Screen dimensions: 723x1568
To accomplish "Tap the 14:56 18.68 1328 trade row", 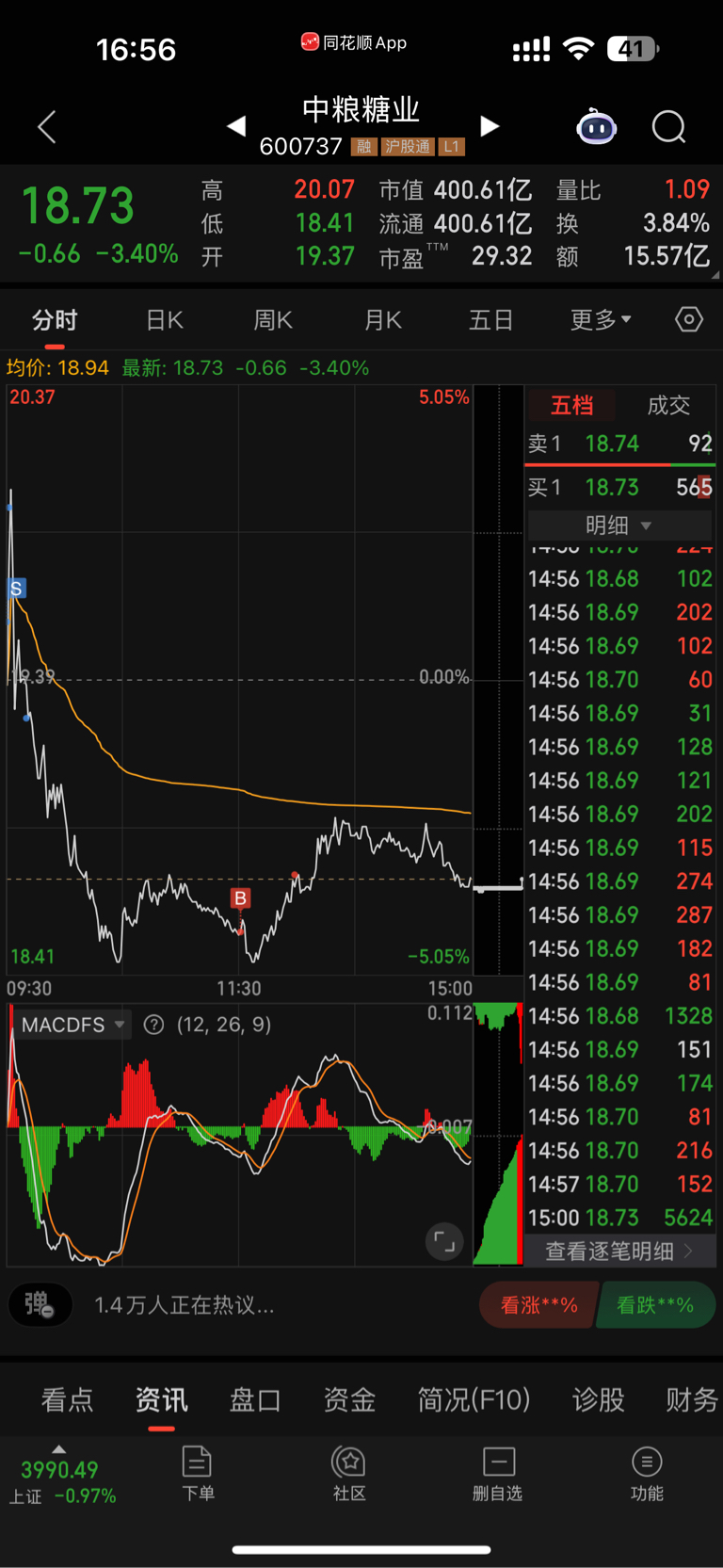I will point(619,1016).
